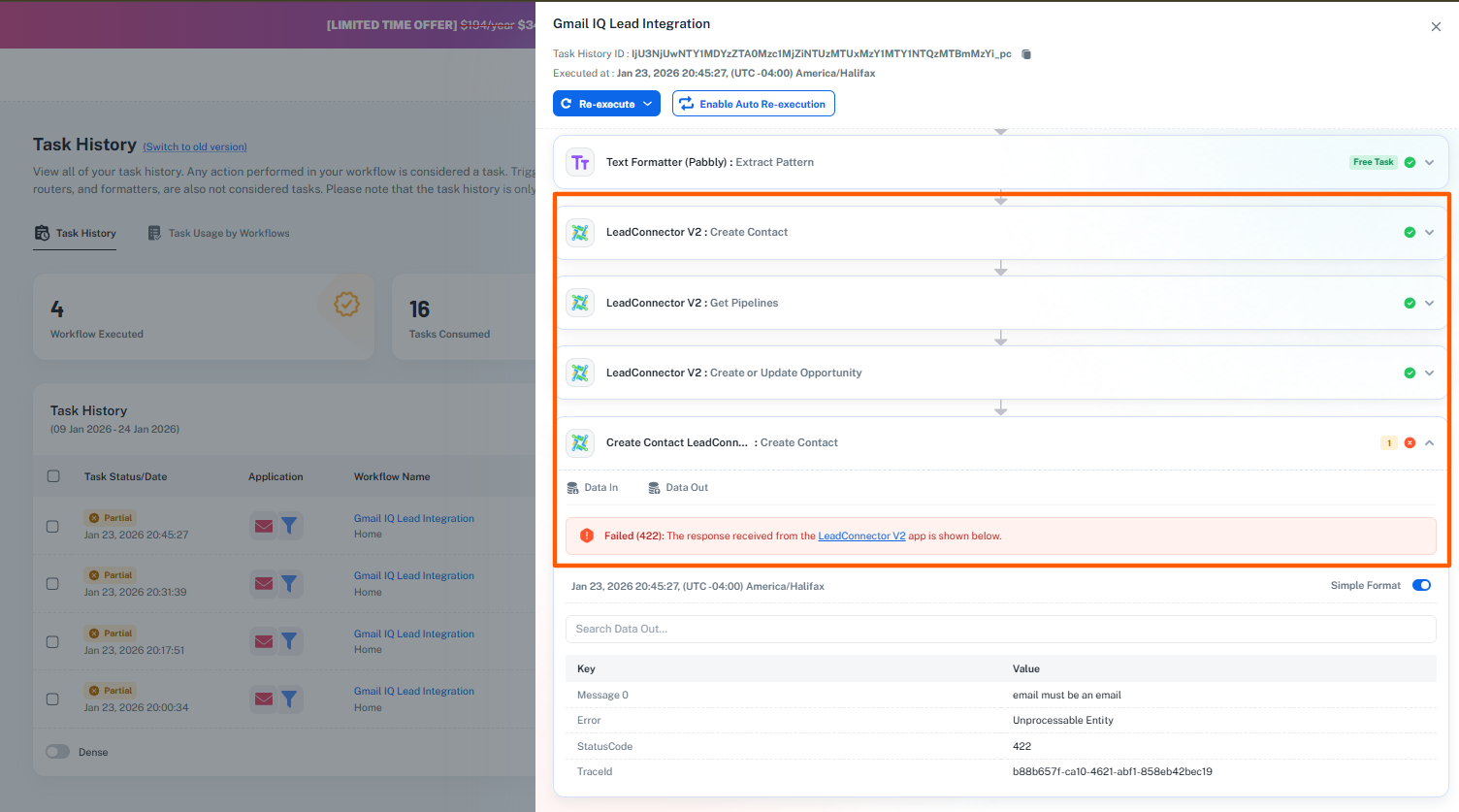Click LeadConnector icon on LeadConnector V2 : Create Contact step

580,233
